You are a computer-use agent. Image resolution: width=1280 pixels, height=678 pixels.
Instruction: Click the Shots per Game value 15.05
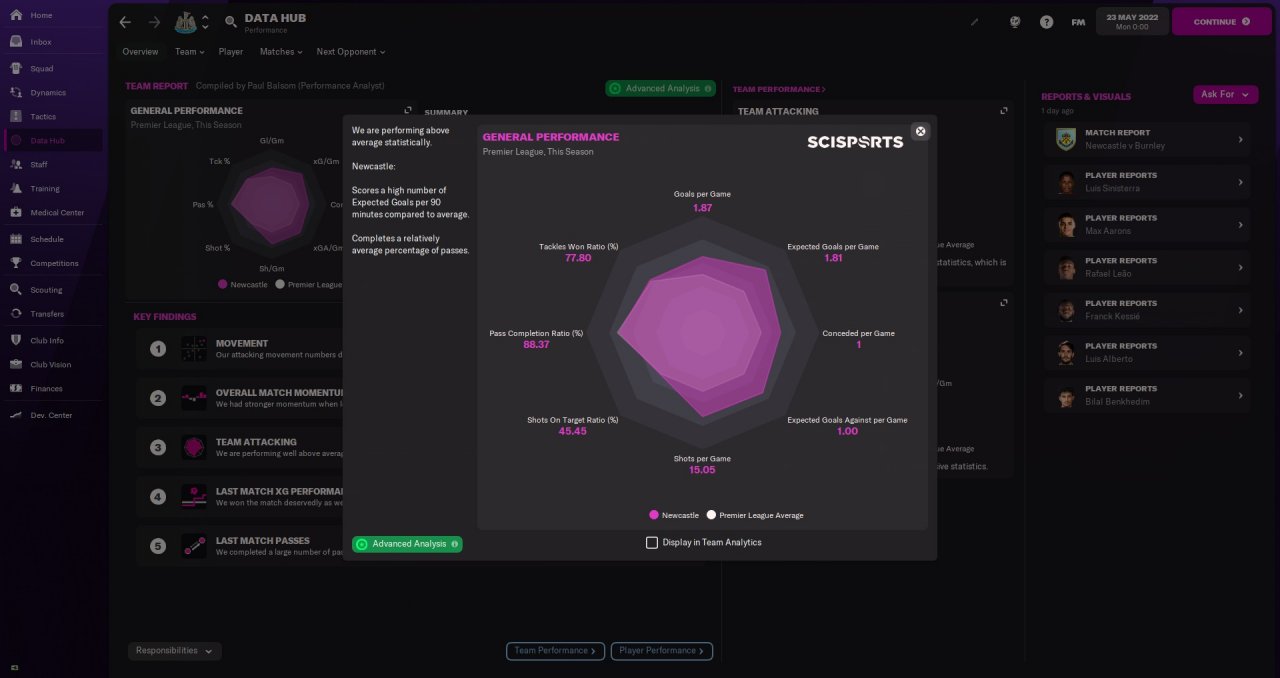(702, 470)
